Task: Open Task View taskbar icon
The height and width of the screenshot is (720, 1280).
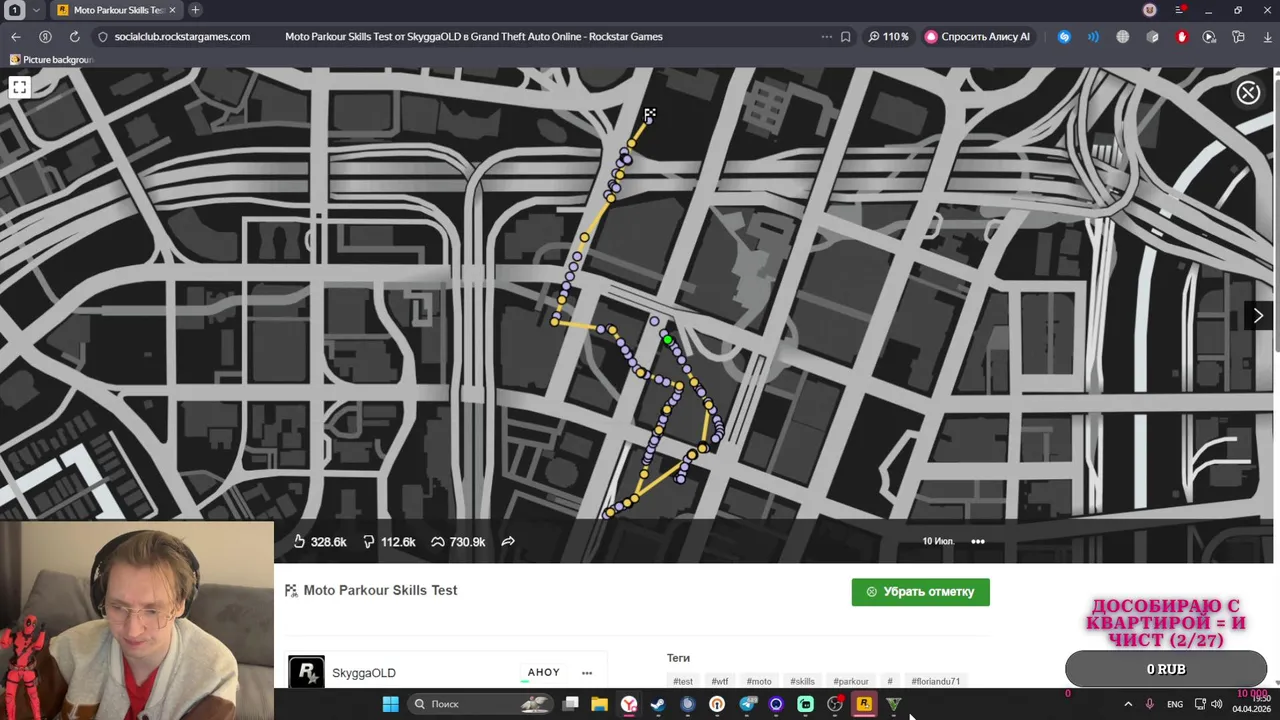Action: (570, 704)
